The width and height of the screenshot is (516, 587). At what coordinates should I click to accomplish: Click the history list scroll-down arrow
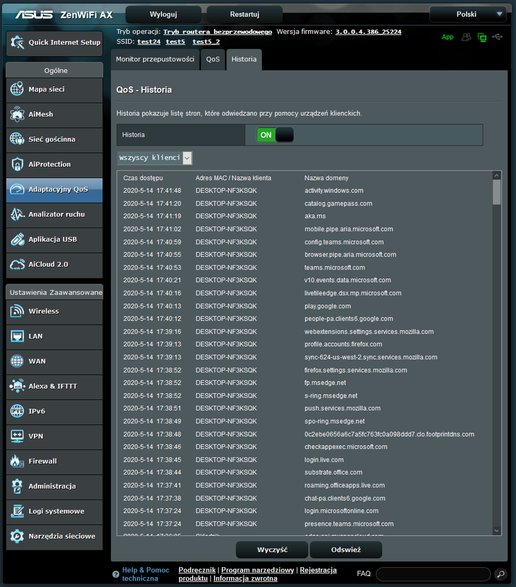click(x=497, y=530)
